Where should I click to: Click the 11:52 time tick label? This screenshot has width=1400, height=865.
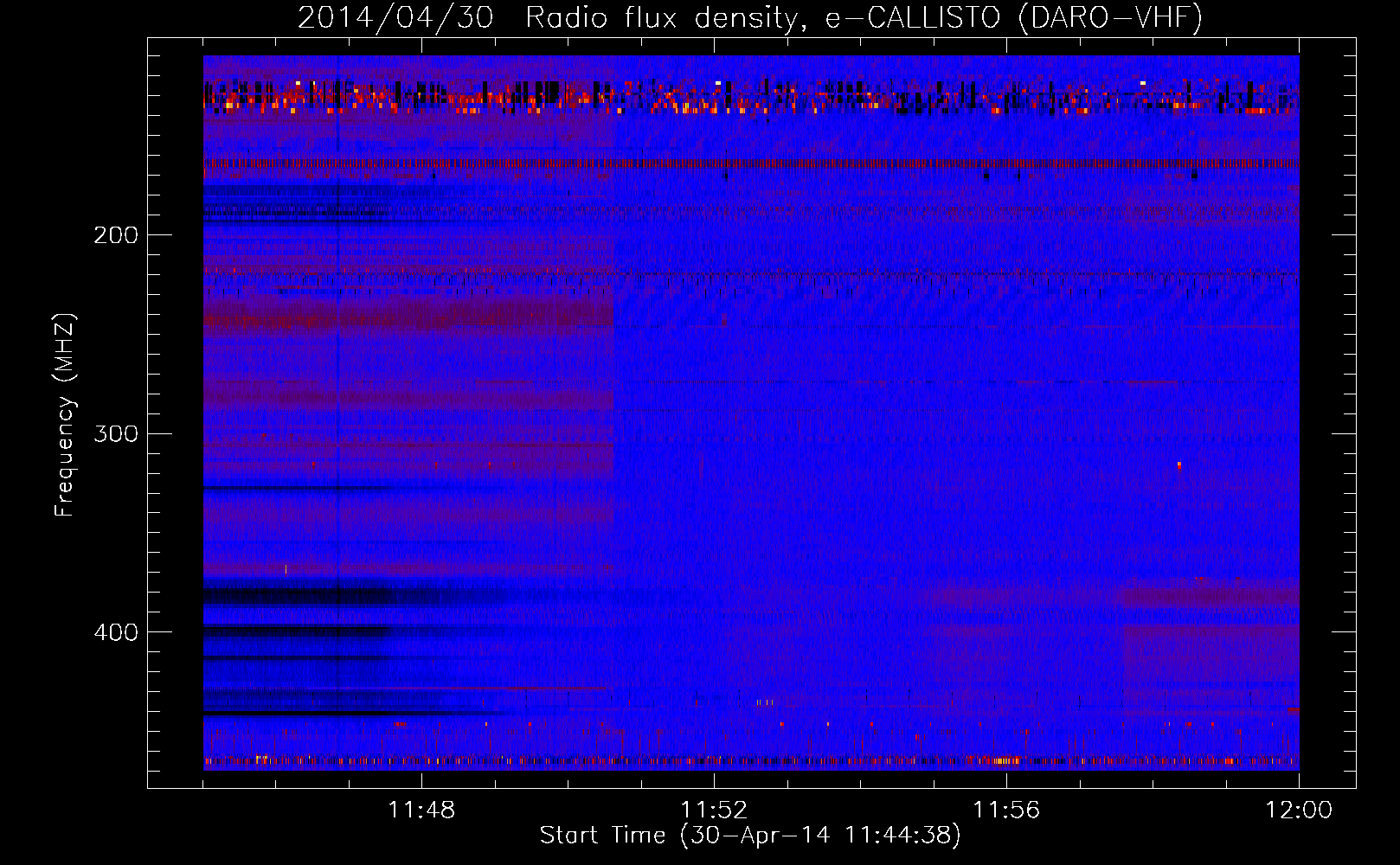[x=714, y=811]
